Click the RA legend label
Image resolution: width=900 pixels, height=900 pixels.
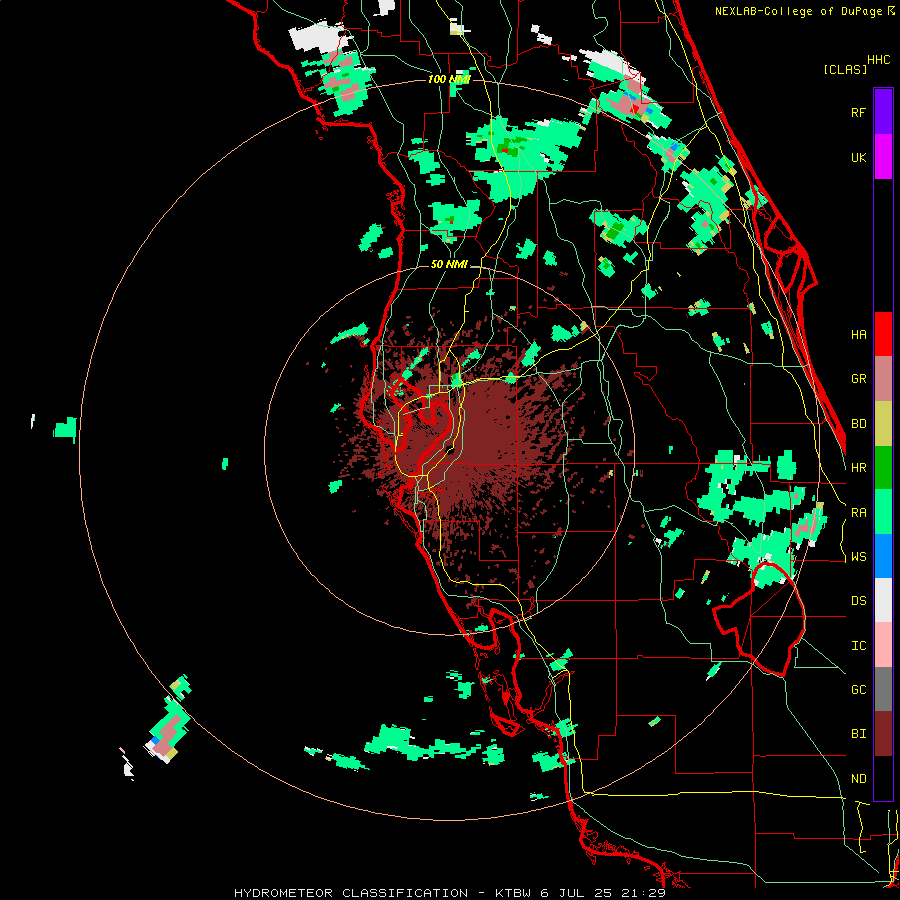858,513
